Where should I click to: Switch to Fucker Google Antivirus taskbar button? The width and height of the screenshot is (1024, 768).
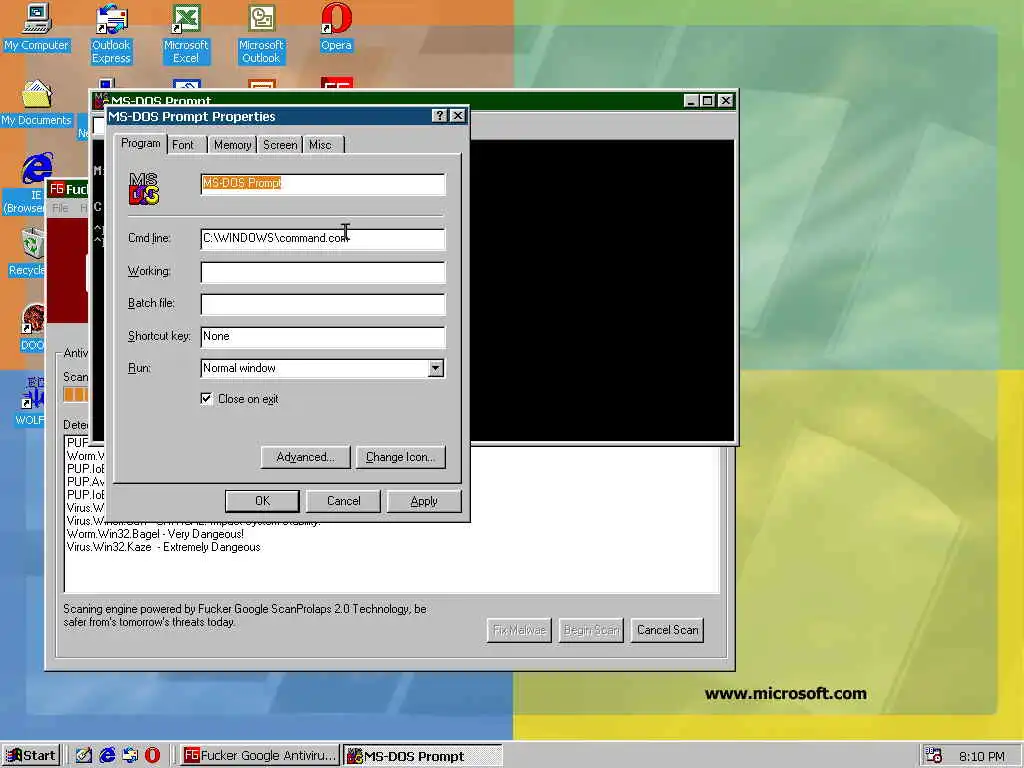coord(259,756)
